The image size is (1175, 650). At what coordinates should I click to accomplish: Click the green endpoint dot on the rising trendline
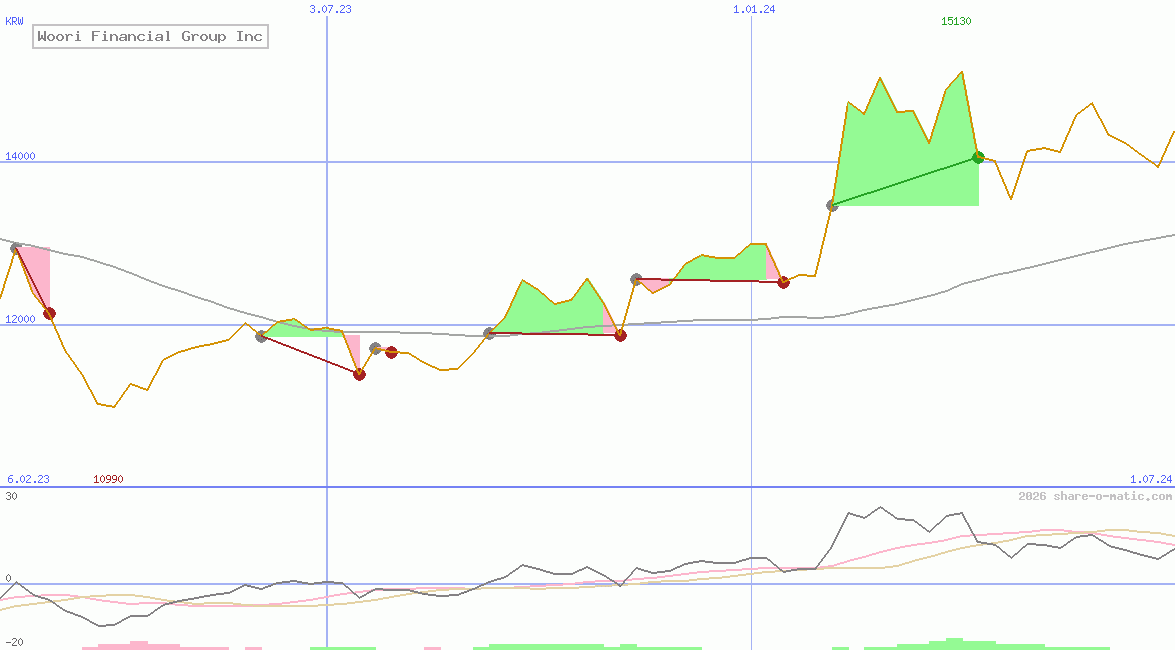tap(977, 156)
